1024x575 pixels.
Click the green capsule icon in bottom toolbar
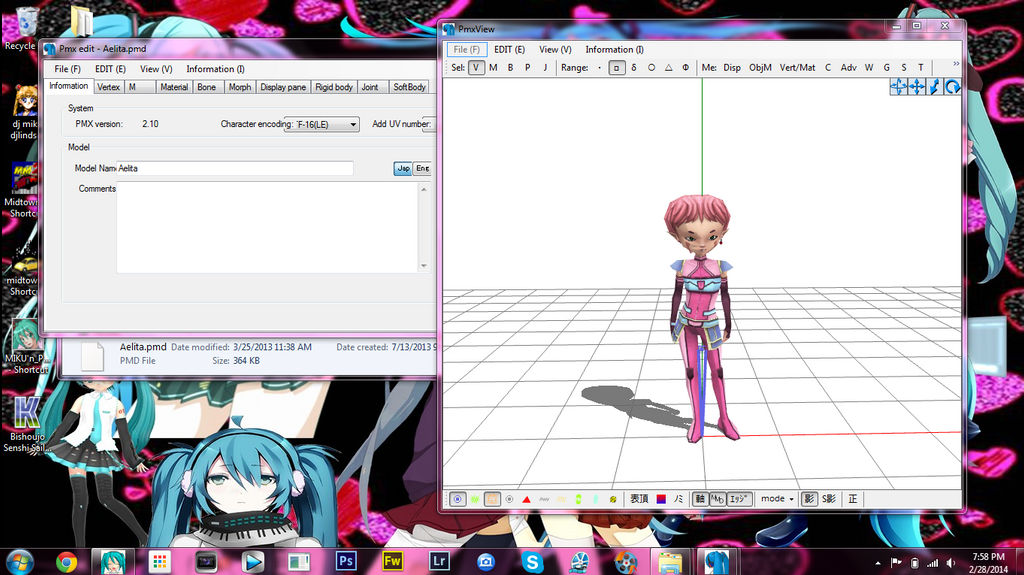[x=578, y=499]
